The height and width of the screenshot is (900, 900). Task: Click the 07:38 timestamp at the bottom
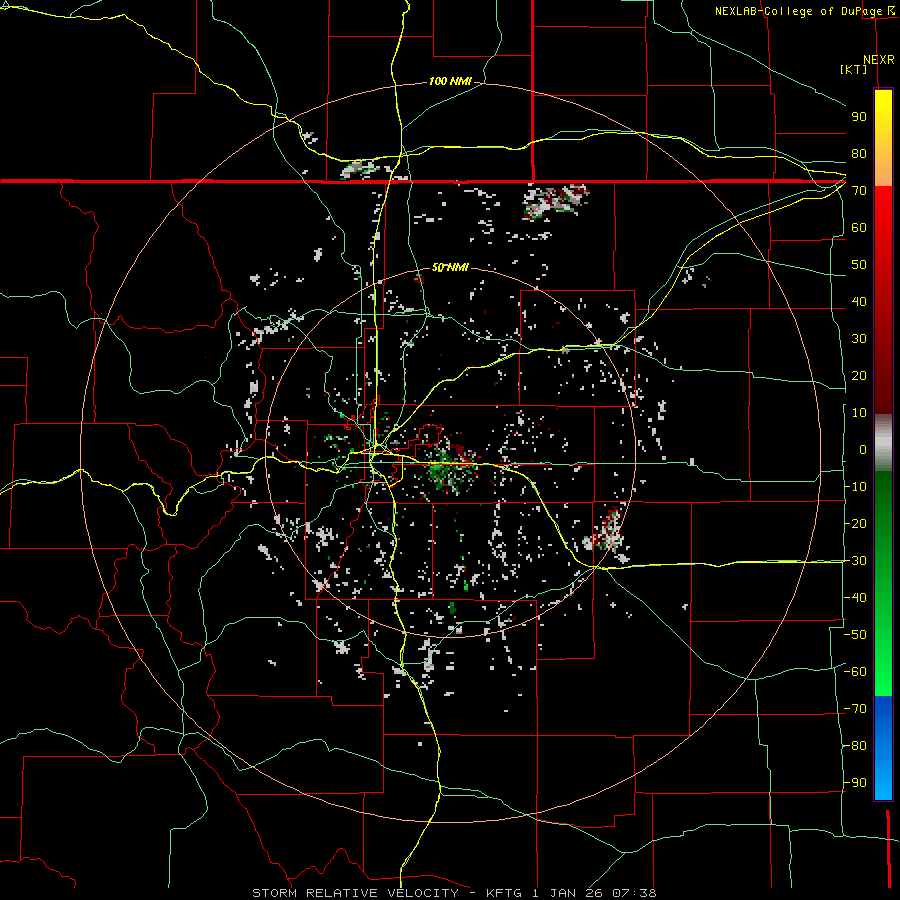point(634,893)
